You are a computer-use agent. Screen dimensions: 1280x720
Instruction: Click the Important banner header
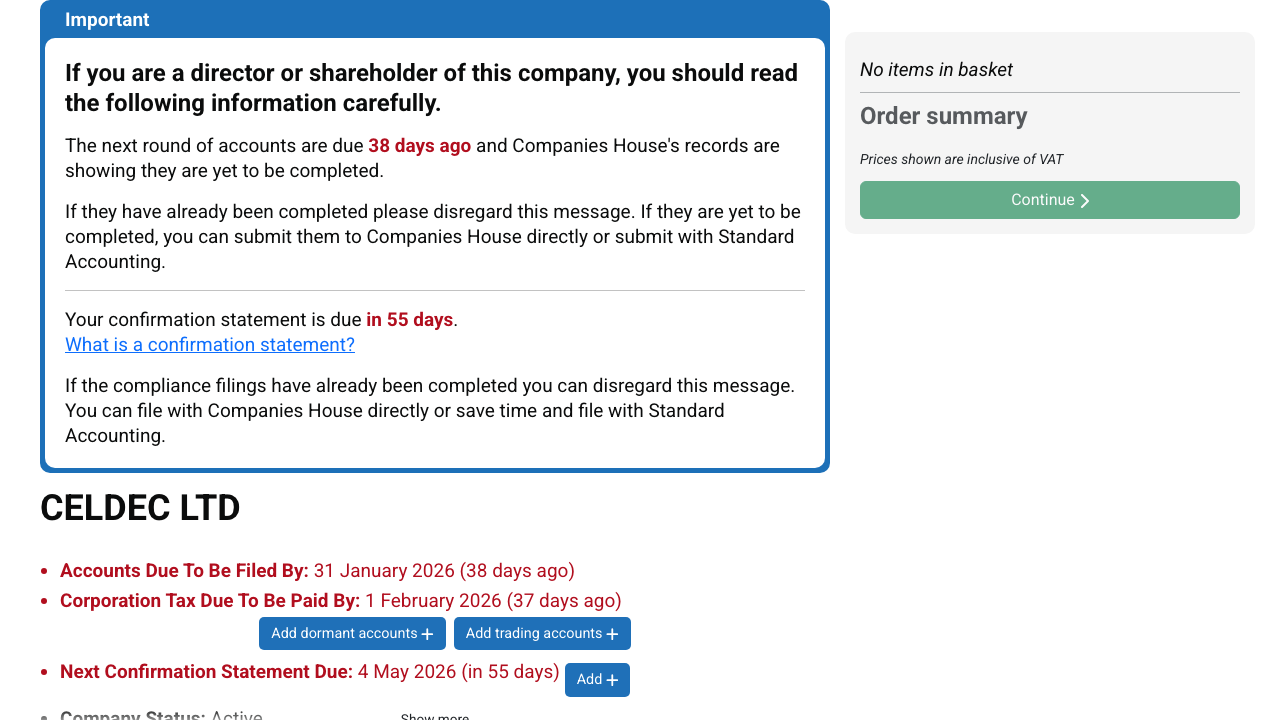click(x=107, y=20)
